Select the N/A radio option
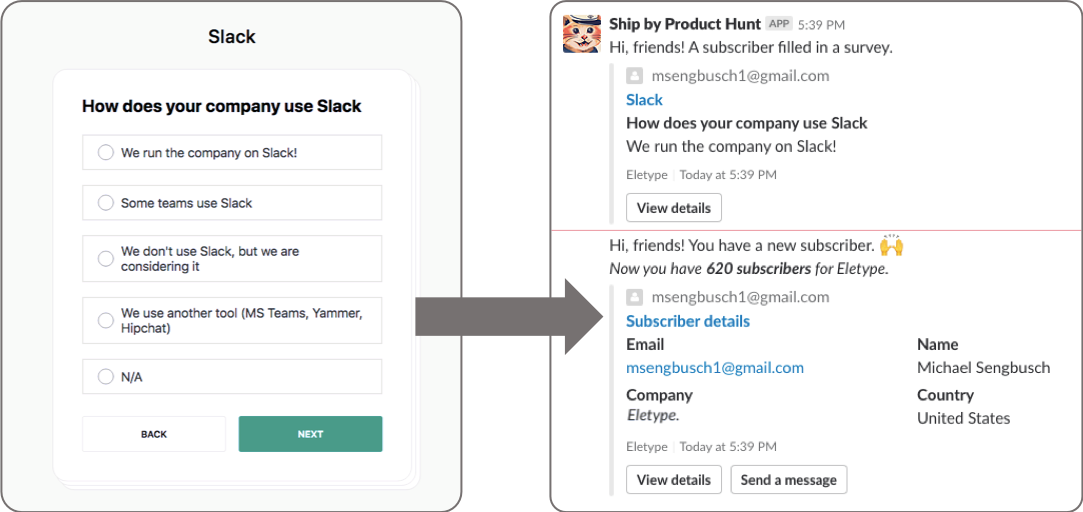Viewport: 1083px width, 512px height. (x=105, y=377)
